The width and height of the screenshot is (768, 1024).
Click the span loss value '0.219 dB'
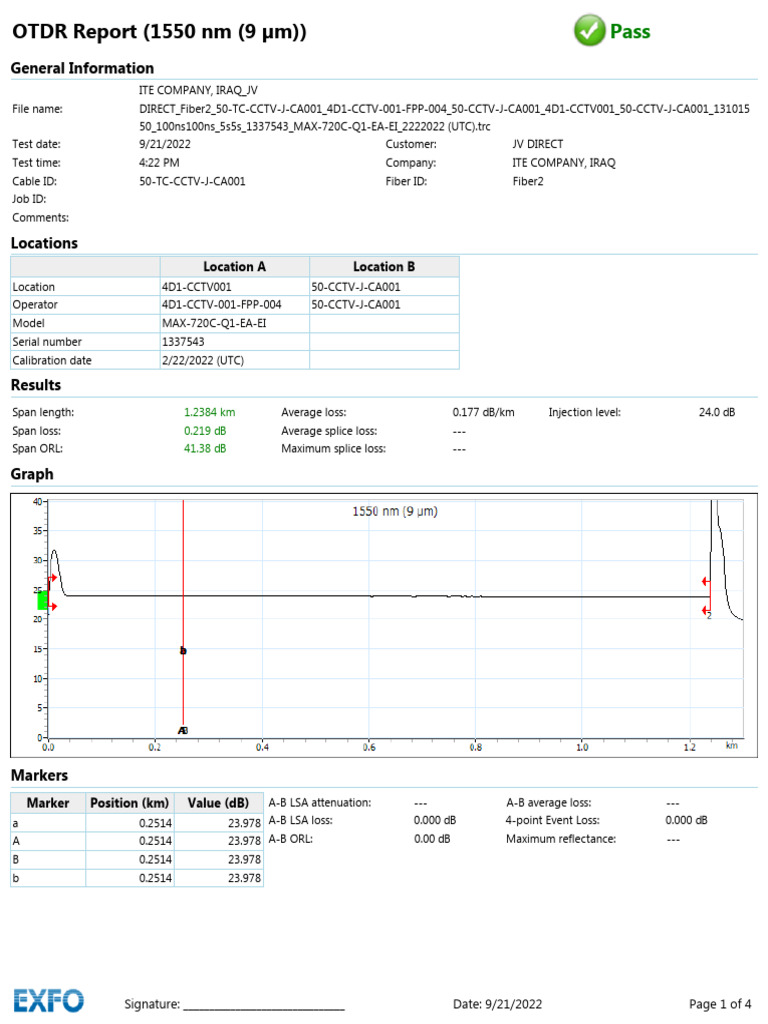tap(205, 430)
